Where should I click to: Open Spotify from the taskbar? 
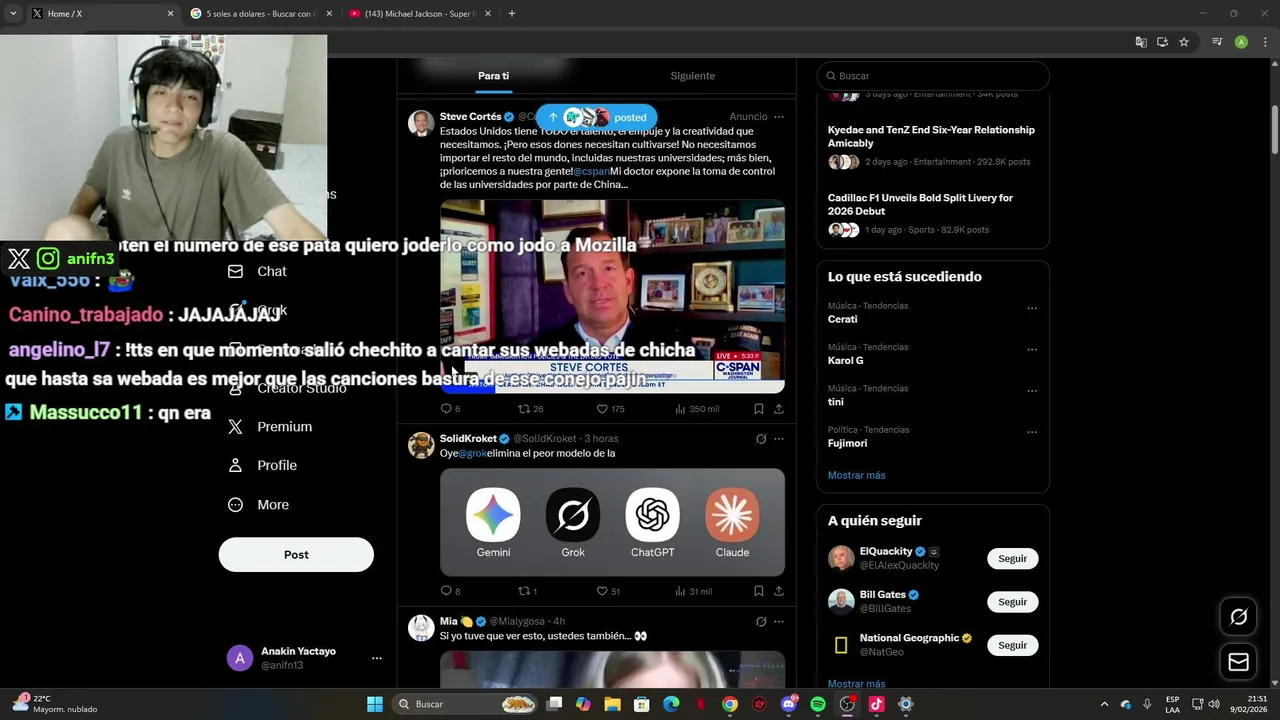click(x=818, y=704)
